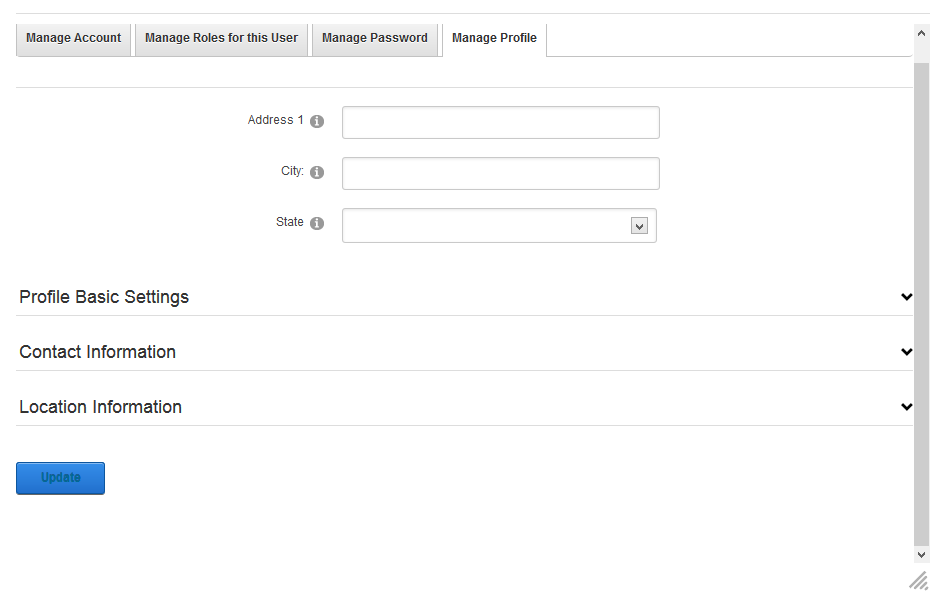Expand Location Information chevron
The width and height of the screenshot is (938, 602).
pos(906,407)
